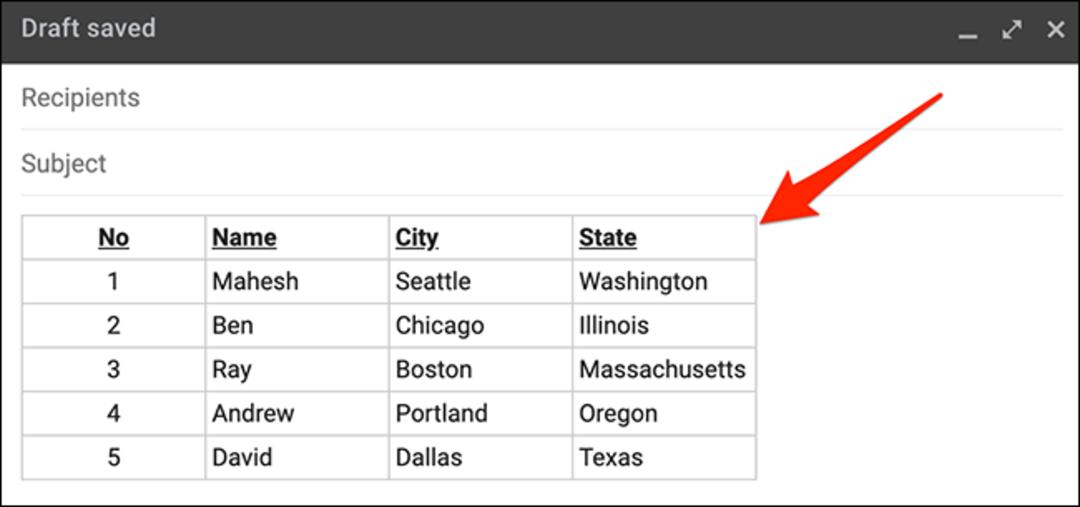Select the State header cell
The height and width of the screenshot is (507, 1080).
(664, 238)
